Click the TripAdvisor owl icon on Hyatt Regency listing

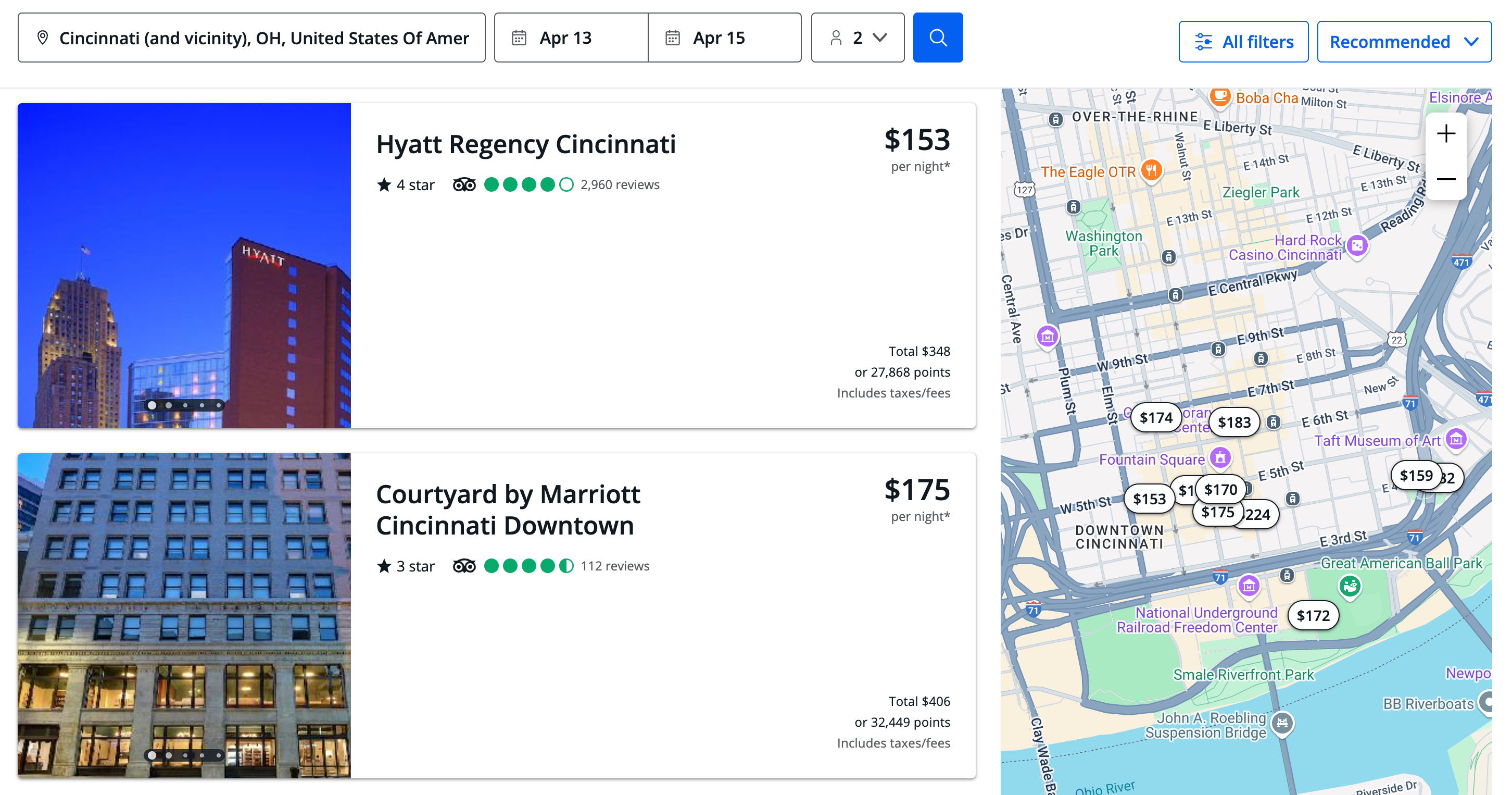[464, 184]
